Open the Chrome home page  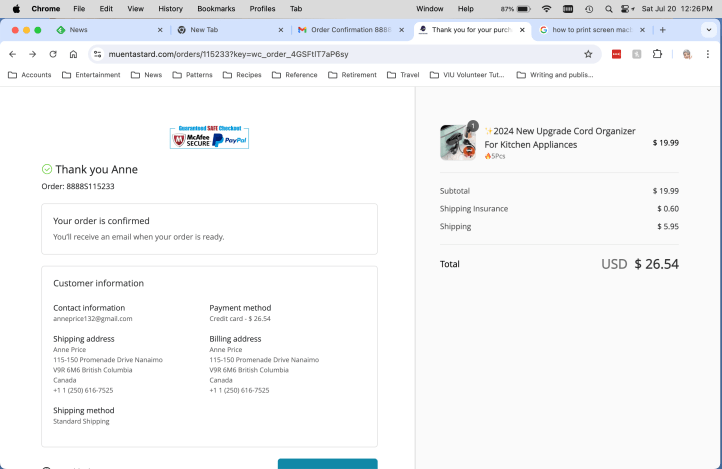pyautogui.click(x=73, y=54)
